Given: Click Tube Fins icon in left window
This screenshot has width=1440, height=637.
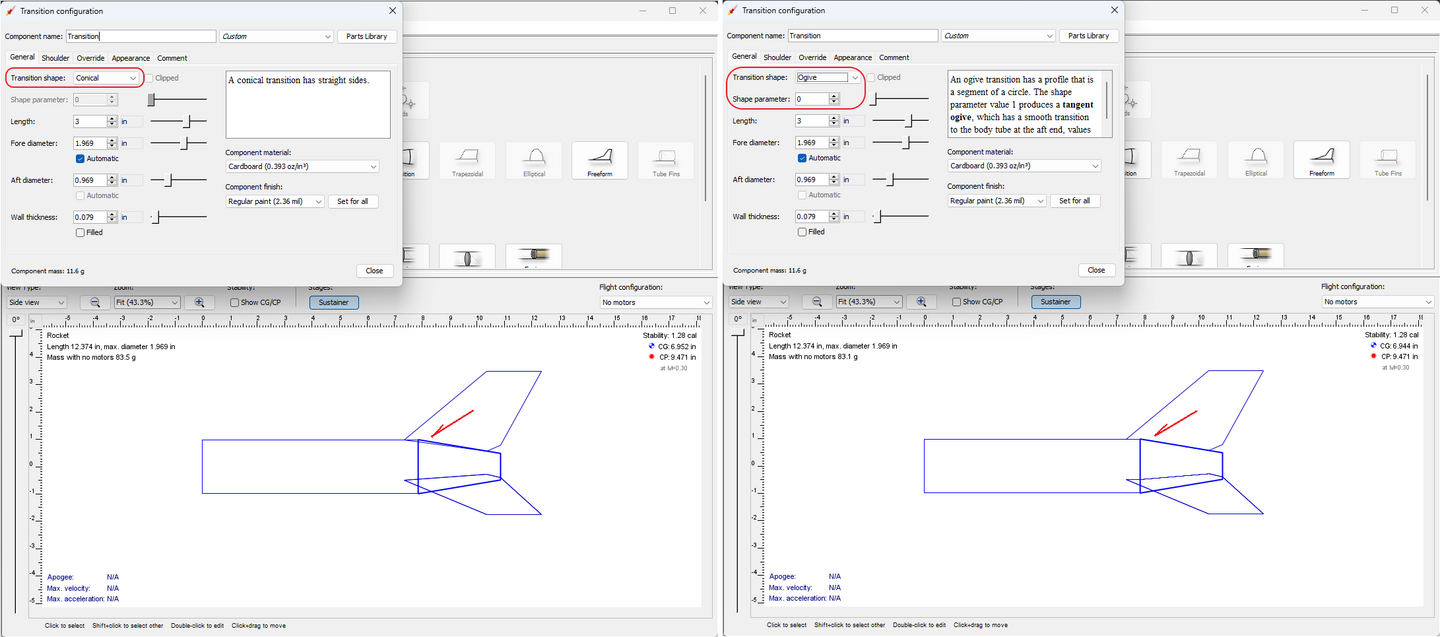Looking at the screenshot, I should [665, 160].
